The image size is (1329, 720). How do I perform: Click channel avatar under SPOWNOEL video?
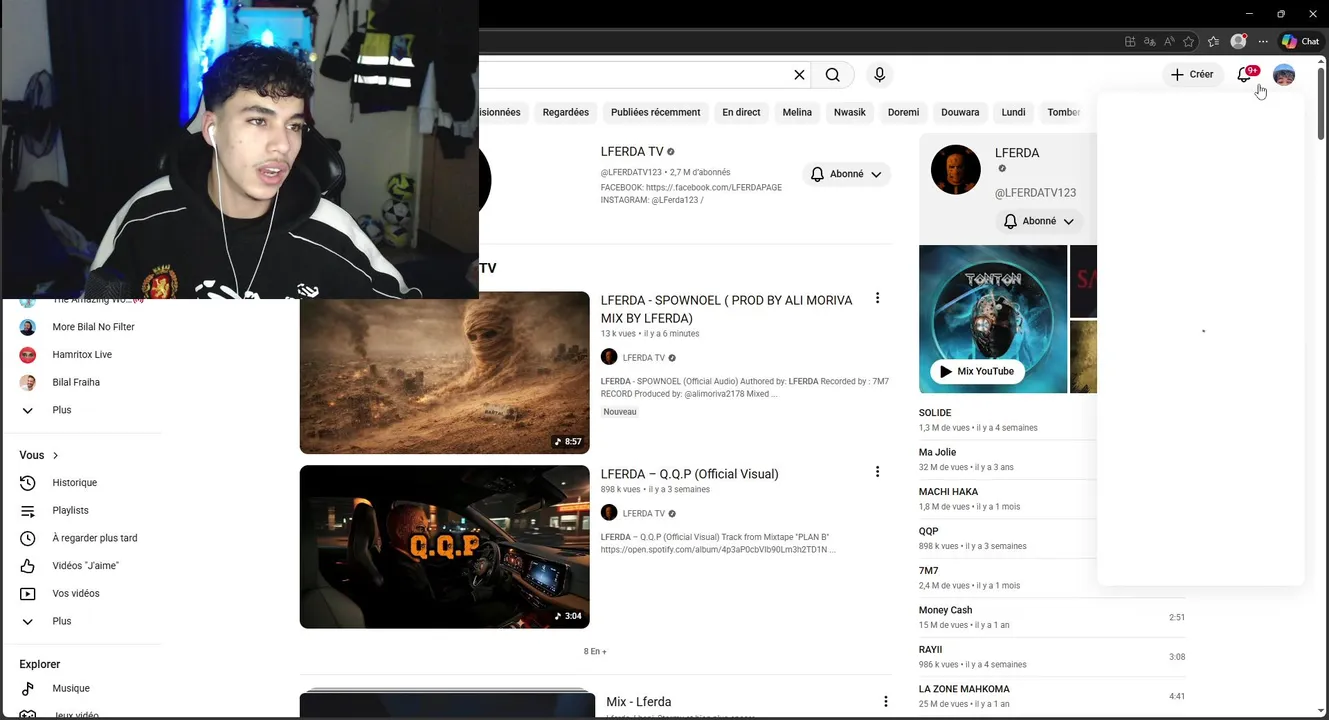(609, 357)
